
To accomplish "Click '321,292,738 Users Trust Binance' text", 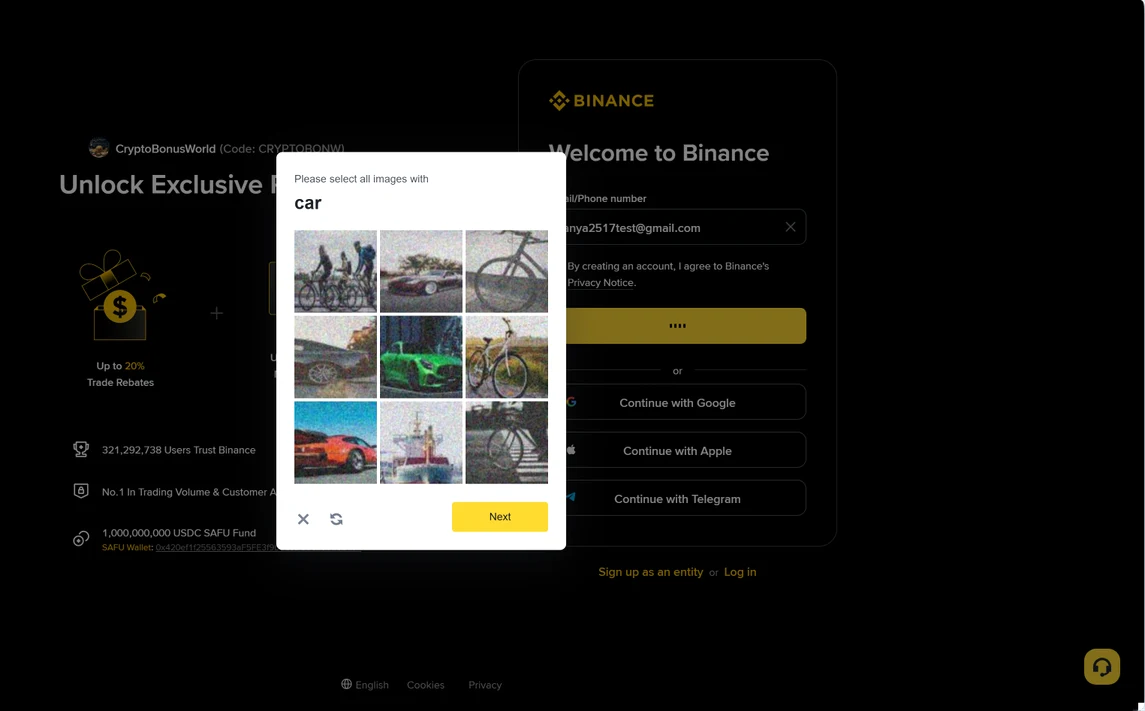I will [179, 450].
